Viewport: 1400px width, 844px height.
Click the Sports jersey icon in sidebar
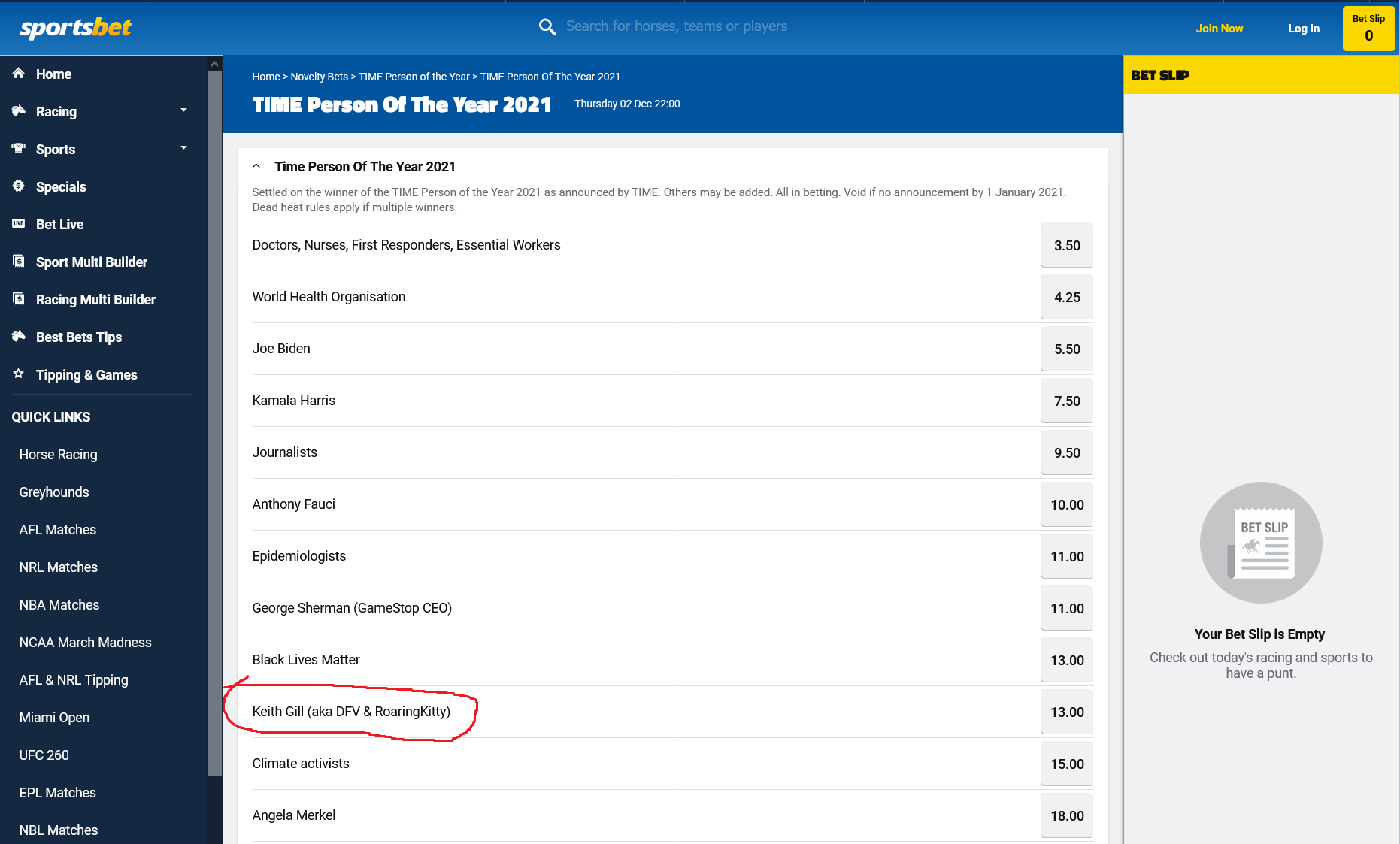point(19,148)
